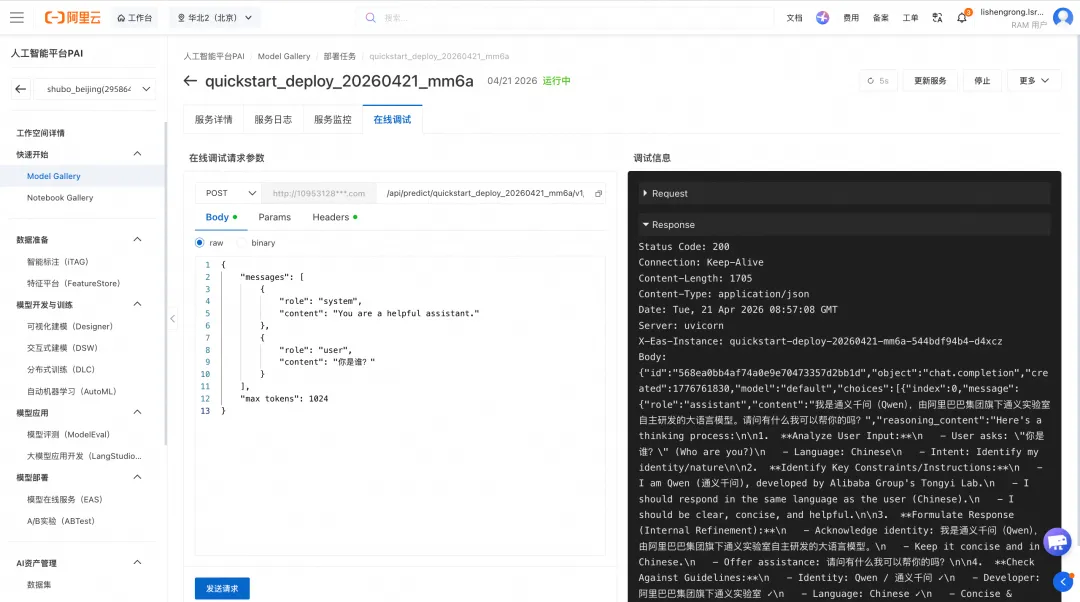Open 模型在线服务 (EAS)
Image resolution: width=1080 pixels, height=602 pixels.
tap(65, 499)
